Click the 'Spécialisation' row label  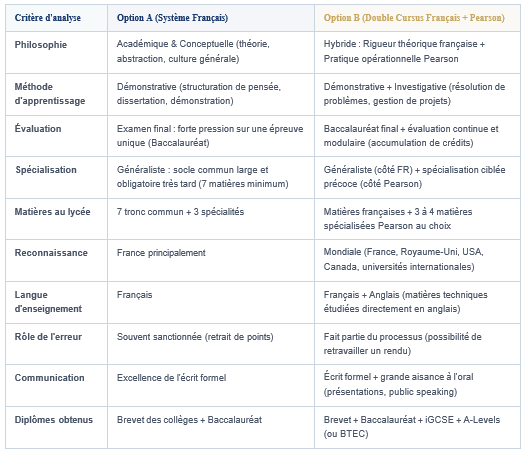pos(46,170)
